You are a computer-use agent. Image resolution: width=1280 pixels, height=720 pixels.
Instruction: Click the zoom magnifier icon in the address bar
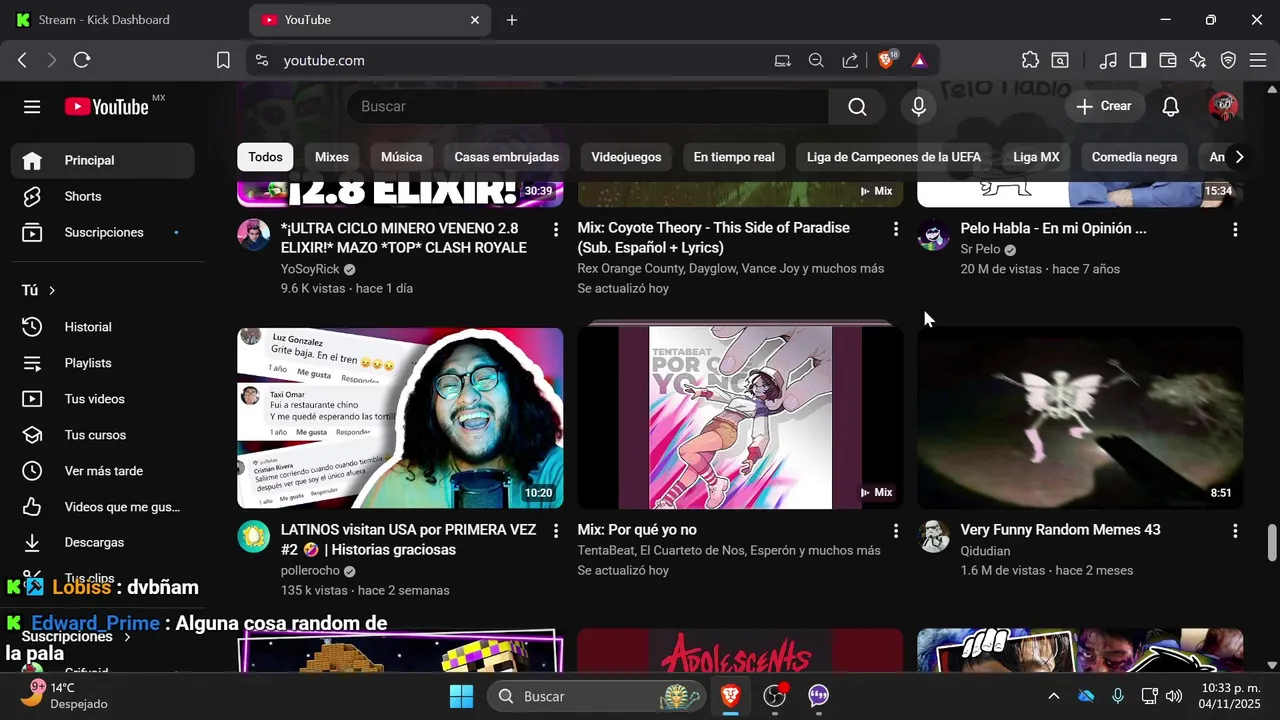816,60
